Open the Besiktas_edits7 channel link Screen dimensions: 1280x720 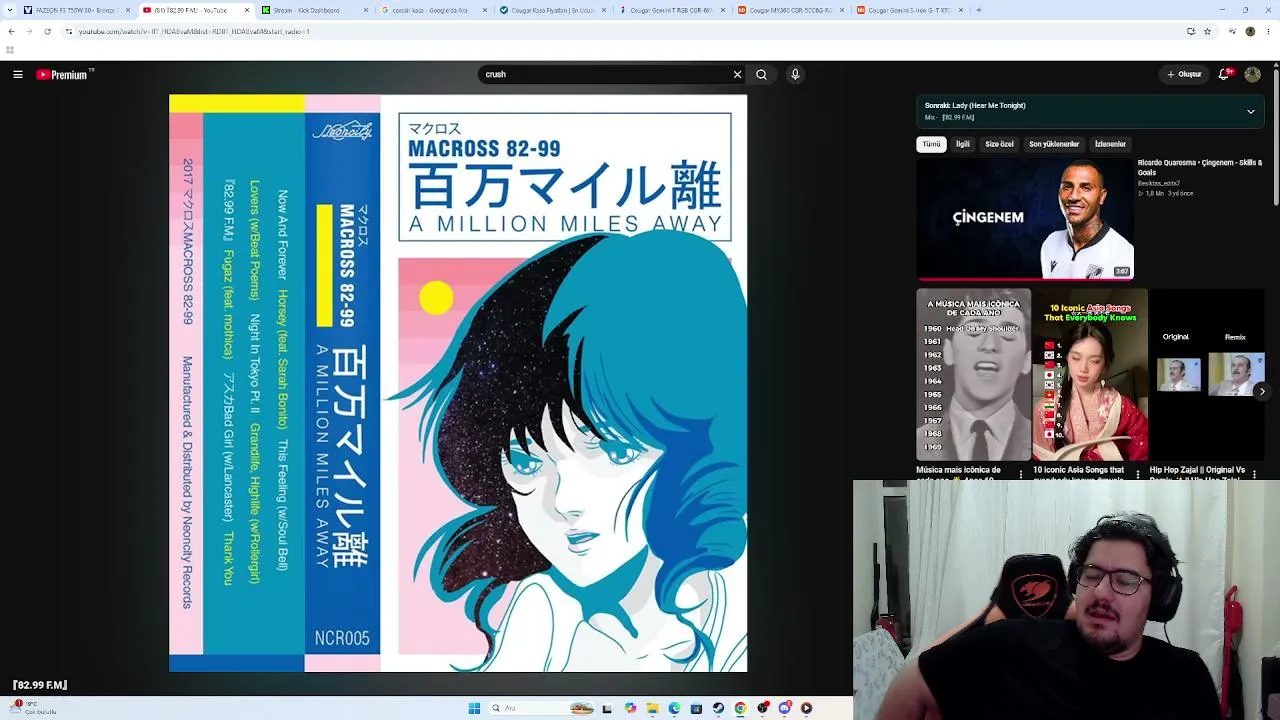(1159, 183)
